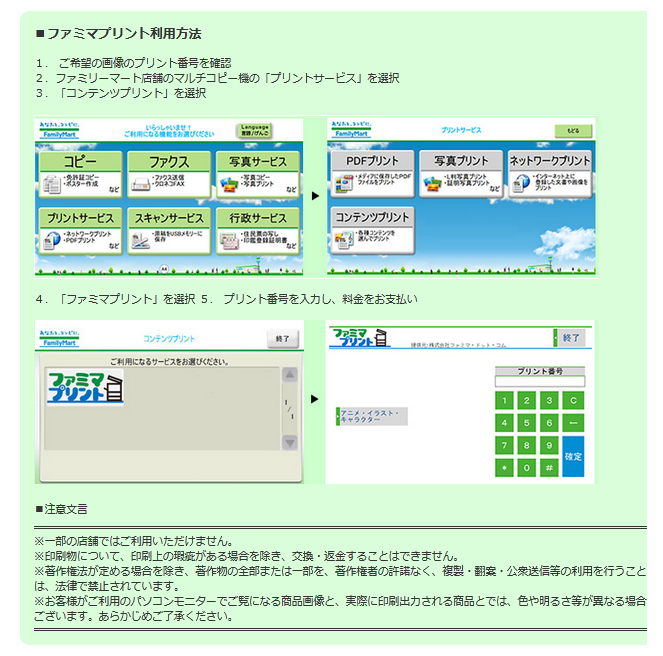The height and width of the screenshot is (656, 663).
Task: Choose the PDFプリント tile
Action: [372, 173]
